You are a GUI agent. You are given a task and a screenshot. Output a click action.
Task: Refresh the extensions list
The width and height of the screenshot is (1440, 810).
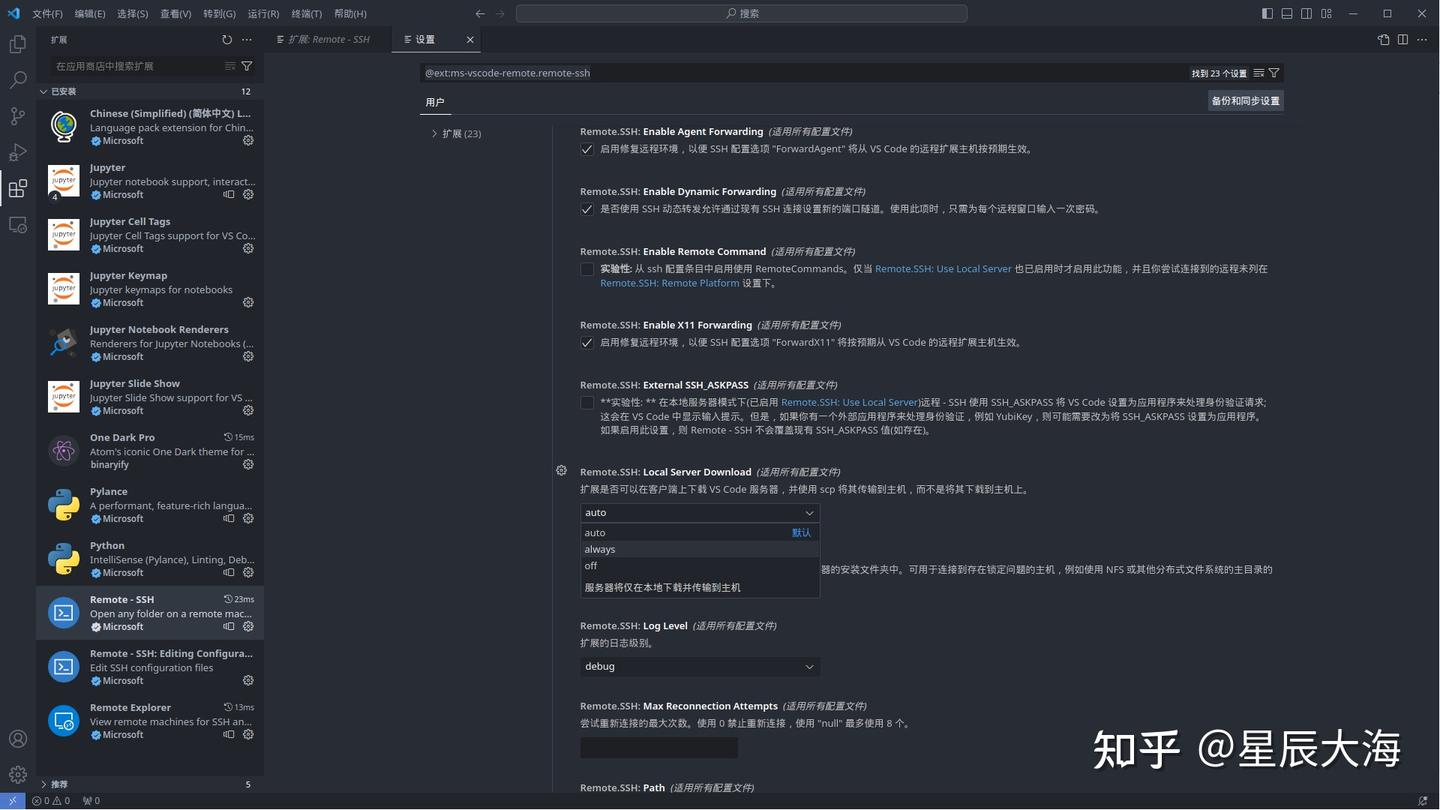coord(227,40)
